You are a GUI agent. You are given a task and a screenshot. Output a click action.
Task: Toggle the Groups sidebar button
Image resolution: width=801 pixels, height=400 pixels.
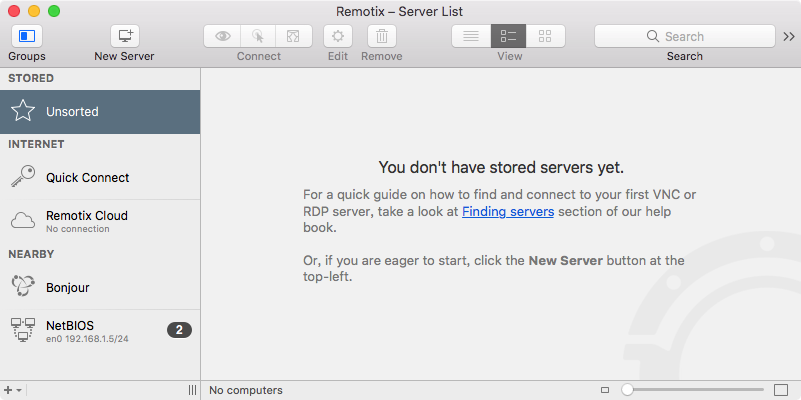[27, 36]
